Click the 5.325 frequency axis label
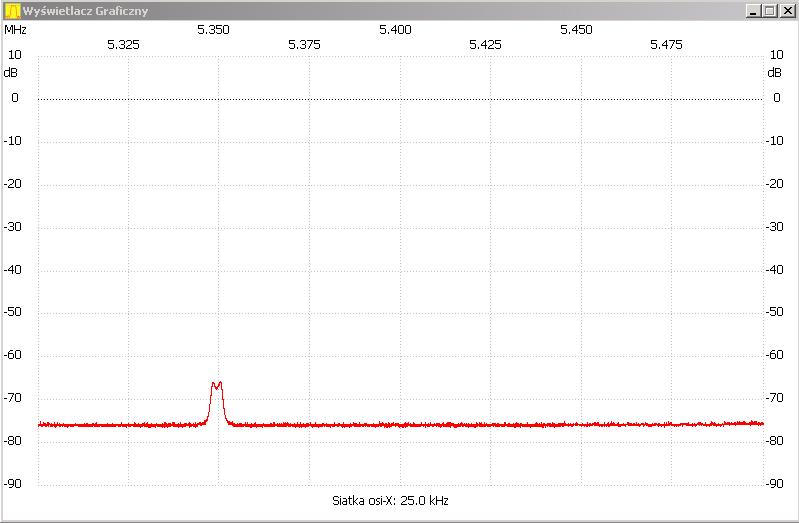This screenshot has height=523, width=799. click(123, 44)
